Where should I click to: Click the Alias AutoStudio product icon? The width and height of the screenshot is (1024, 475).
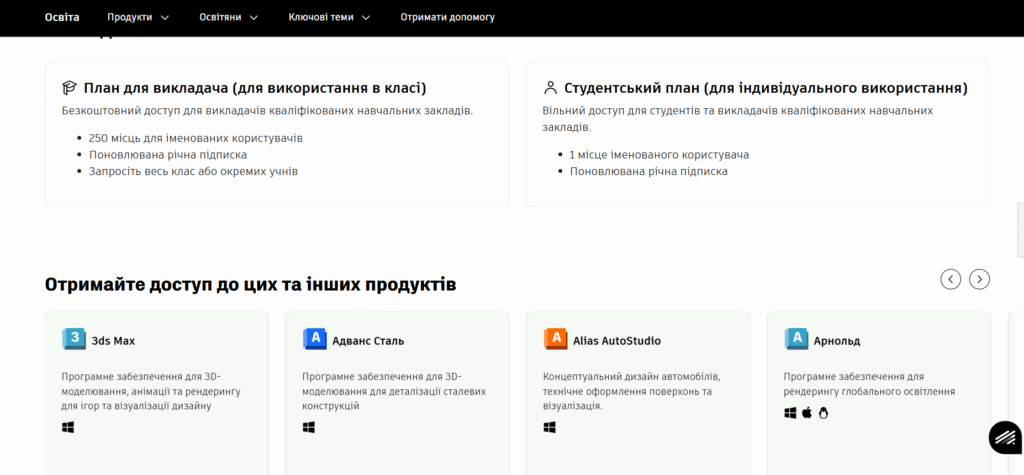coord(556,340)
